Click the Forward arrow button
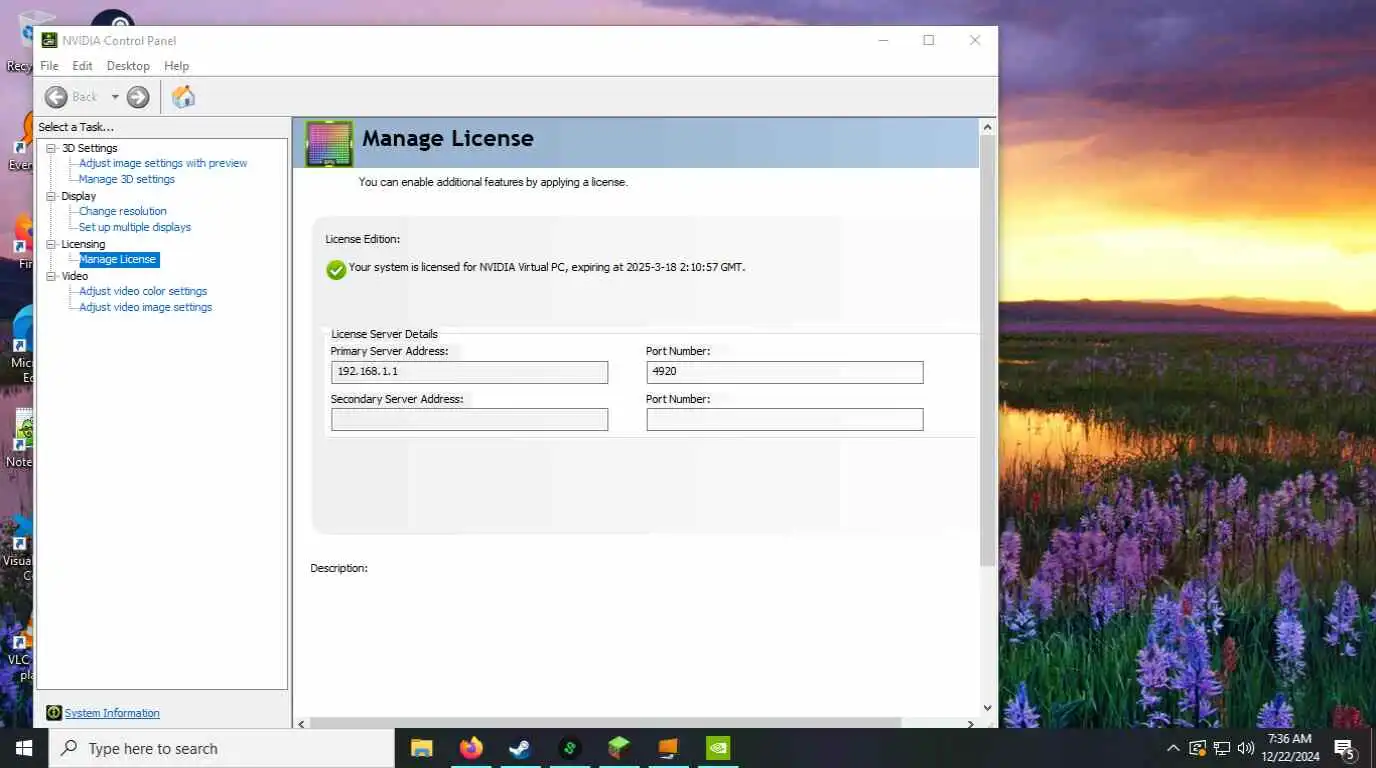The width and height of the screenshot is (1376, 768). [x=138, y=97]
